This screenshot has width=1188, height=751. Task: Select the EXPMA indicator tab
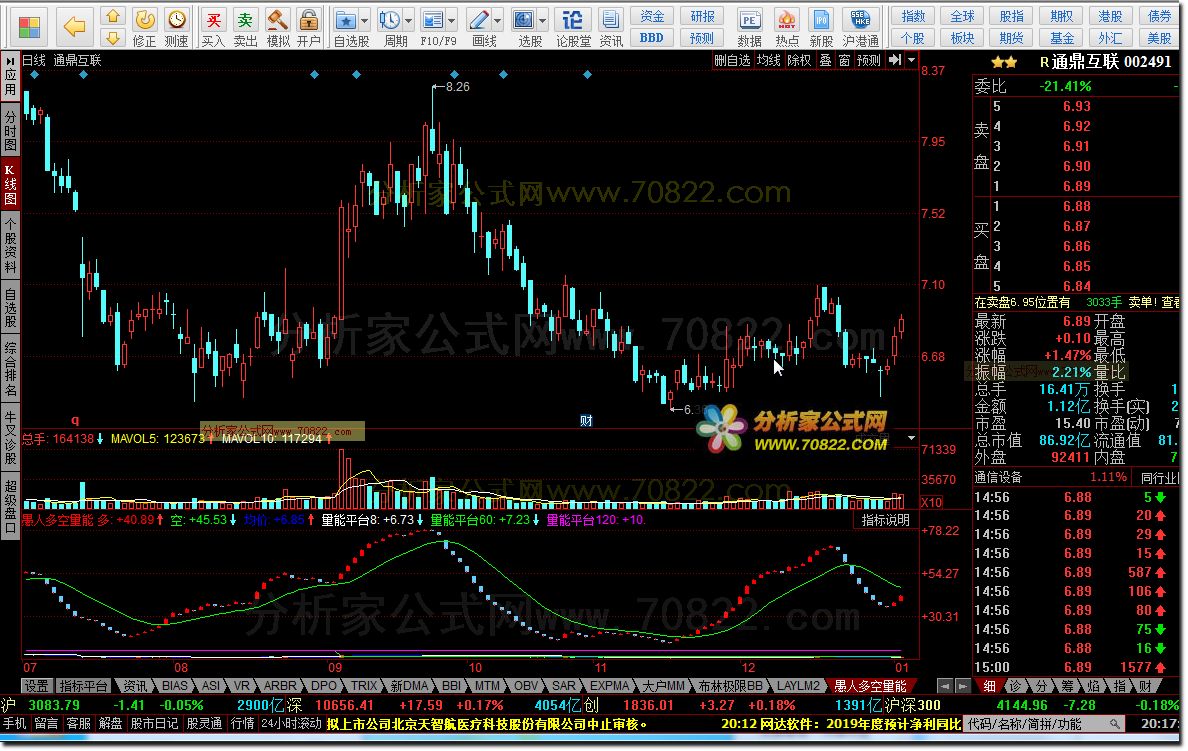(x=609, y=686)
